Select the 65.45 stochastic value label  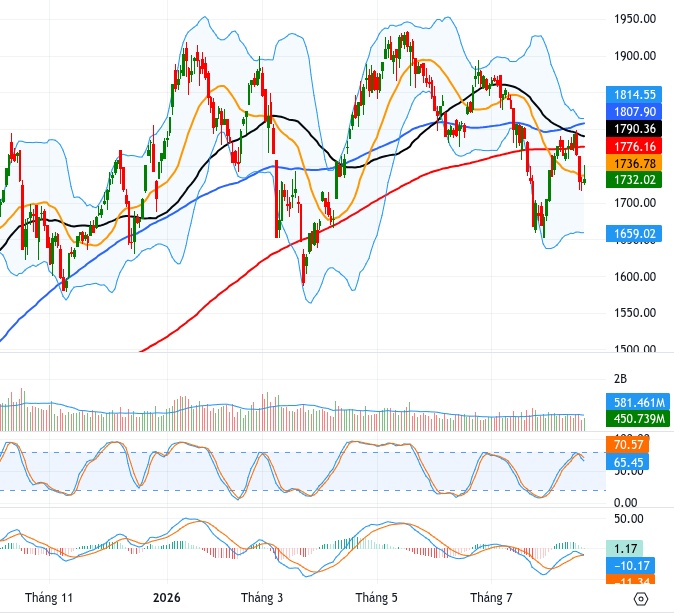[x=627, y=463]
